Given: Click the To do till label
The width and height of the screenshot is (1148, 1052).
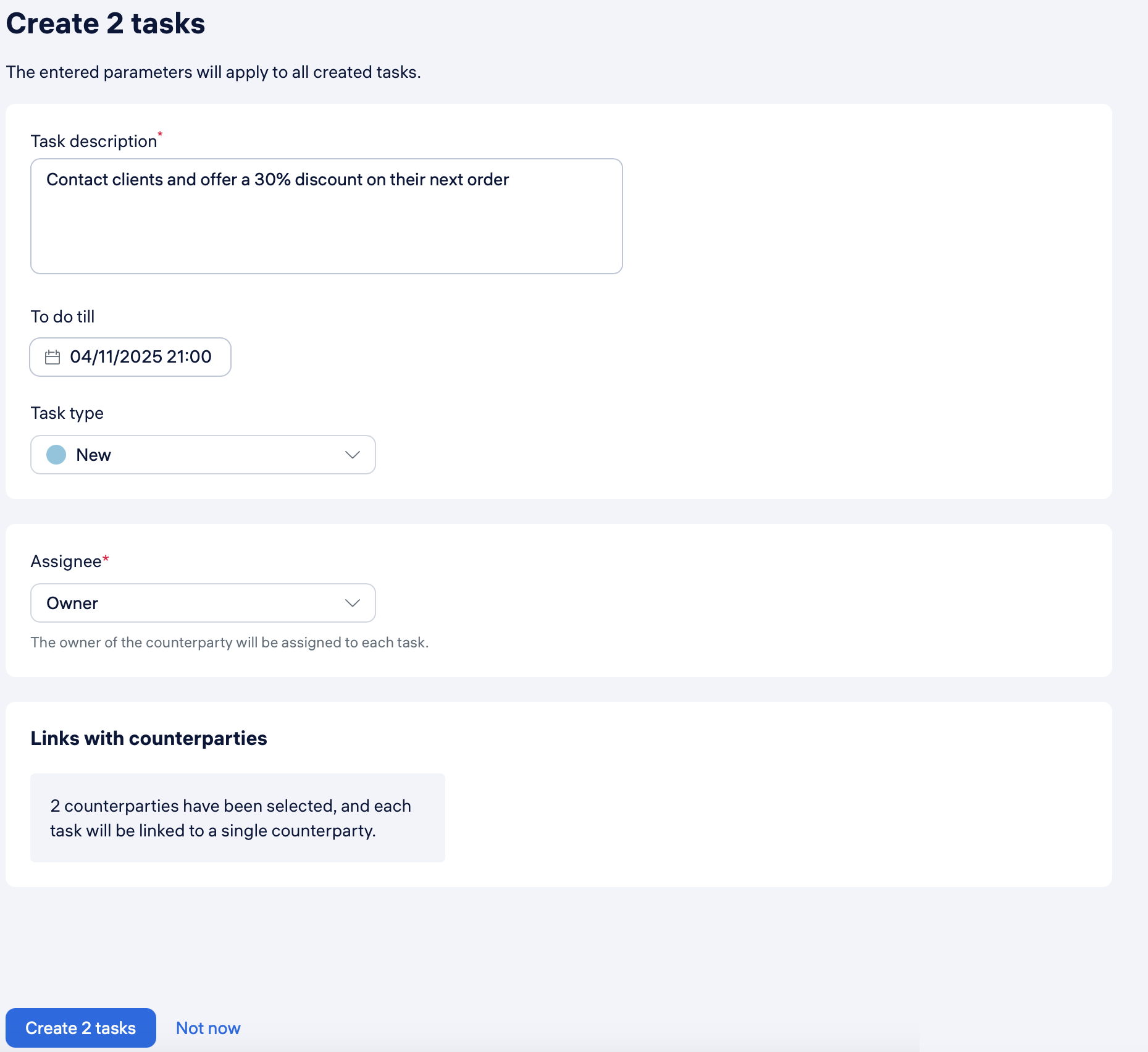Looking at the screenshot, I should point(62,317).
